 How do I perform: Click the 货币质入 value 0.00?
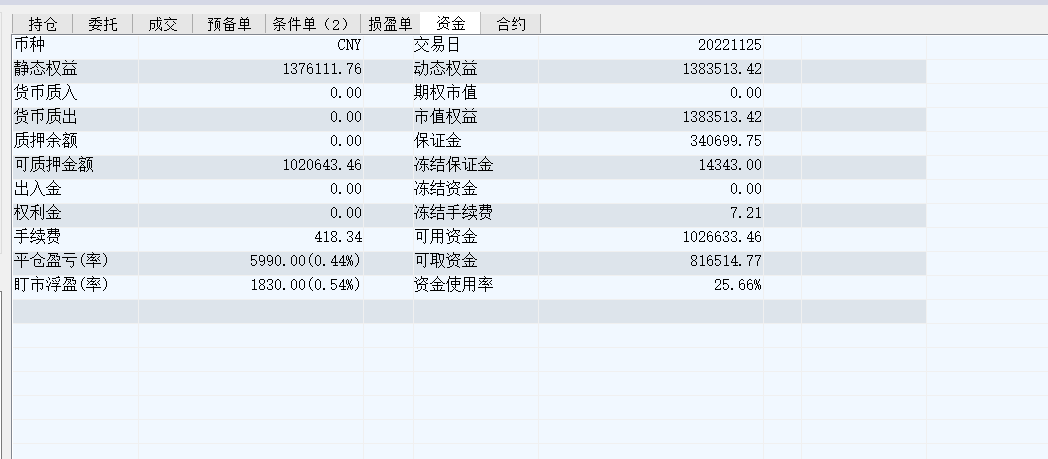[346, 93]
